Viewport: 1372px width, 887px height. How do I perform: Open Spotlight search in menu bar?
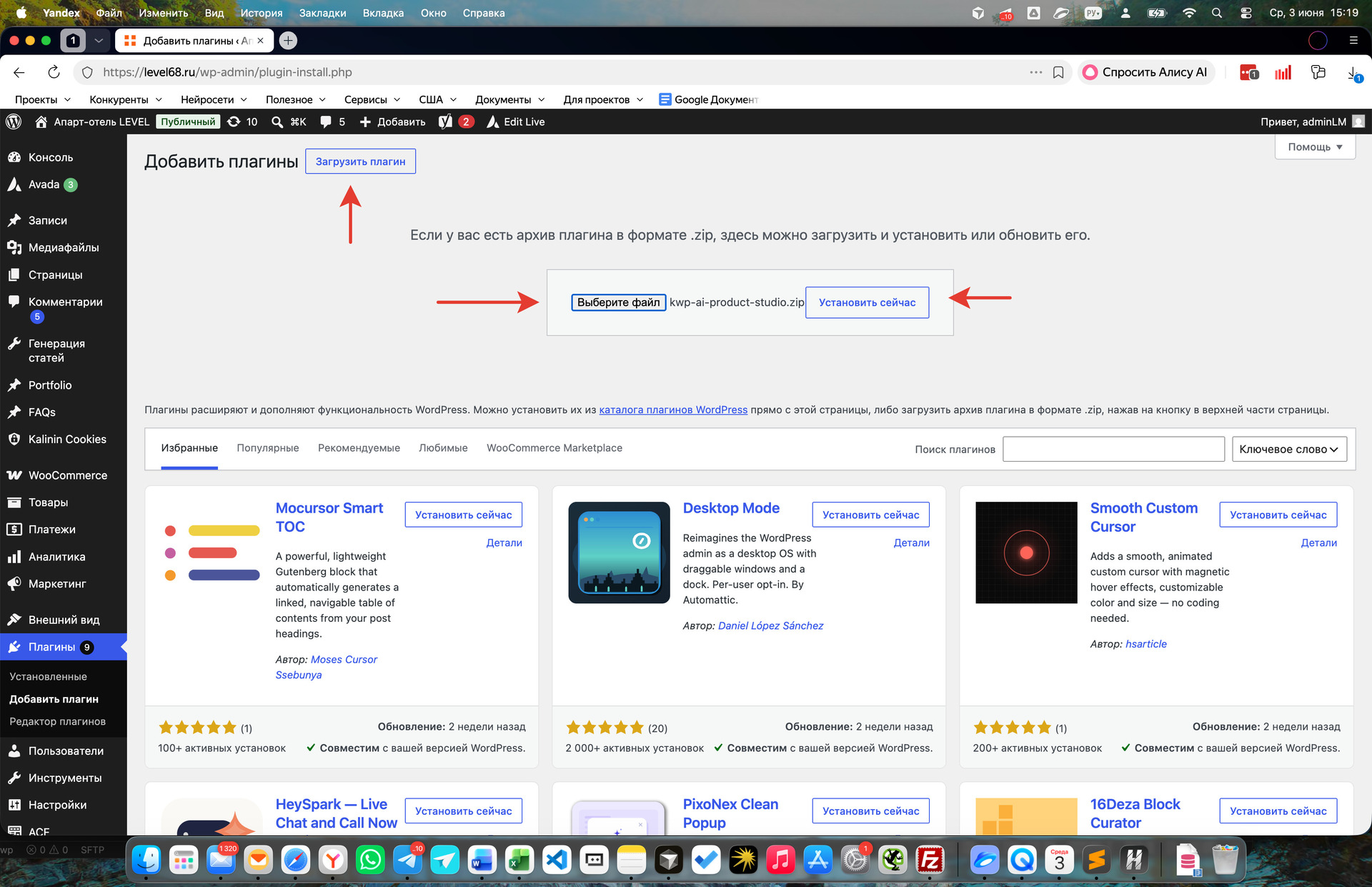pos(1217,13)
